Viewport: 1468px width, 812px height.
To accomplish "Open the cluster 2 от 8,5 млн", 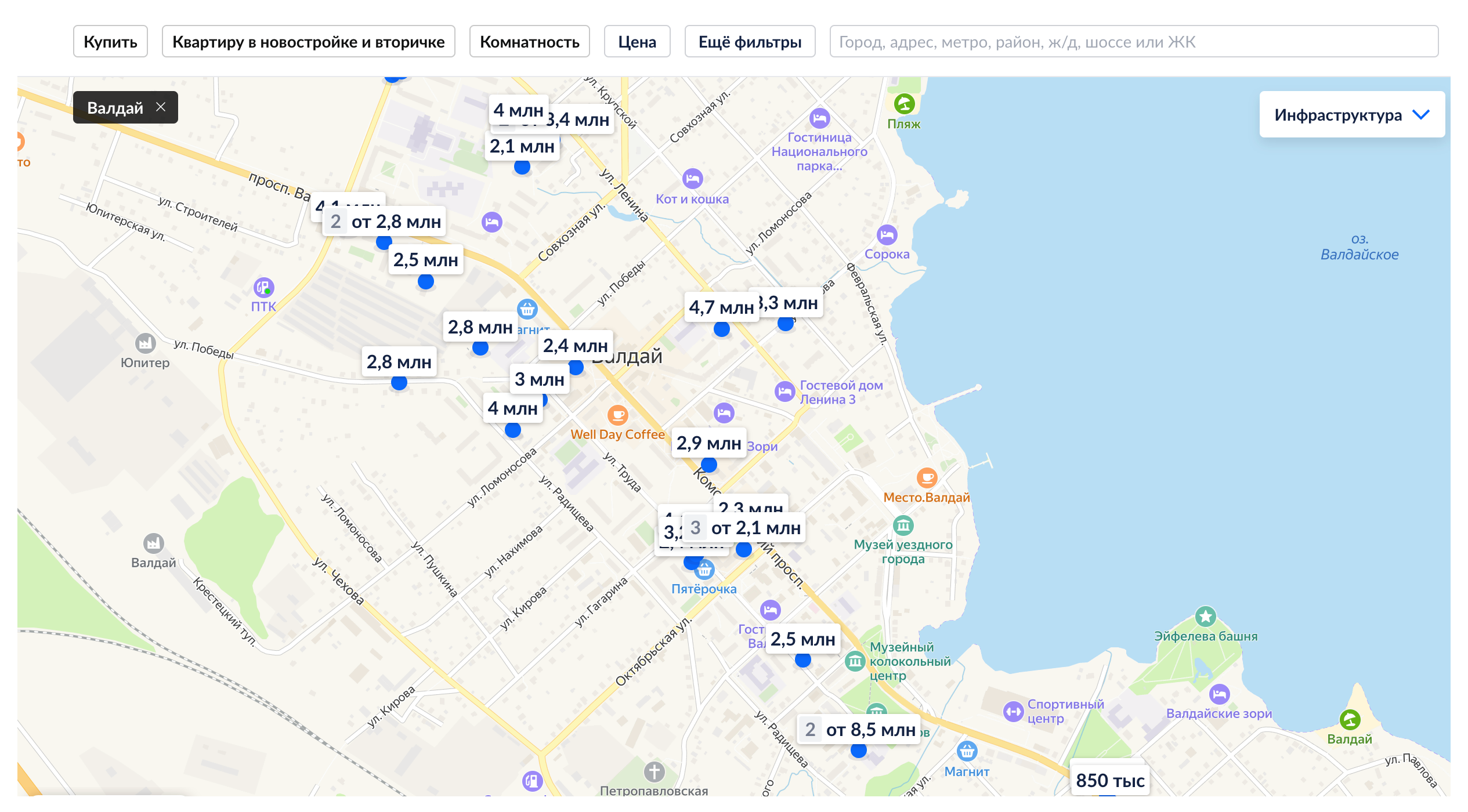I will [859, 730].
